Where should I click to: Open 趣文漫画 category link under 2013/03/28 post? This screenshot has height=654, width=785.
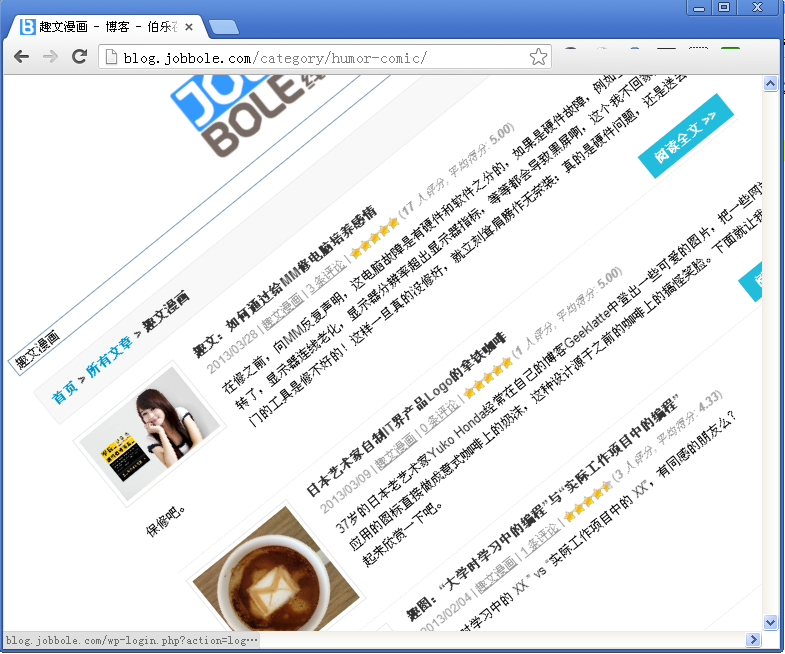(x=282, y=310)
